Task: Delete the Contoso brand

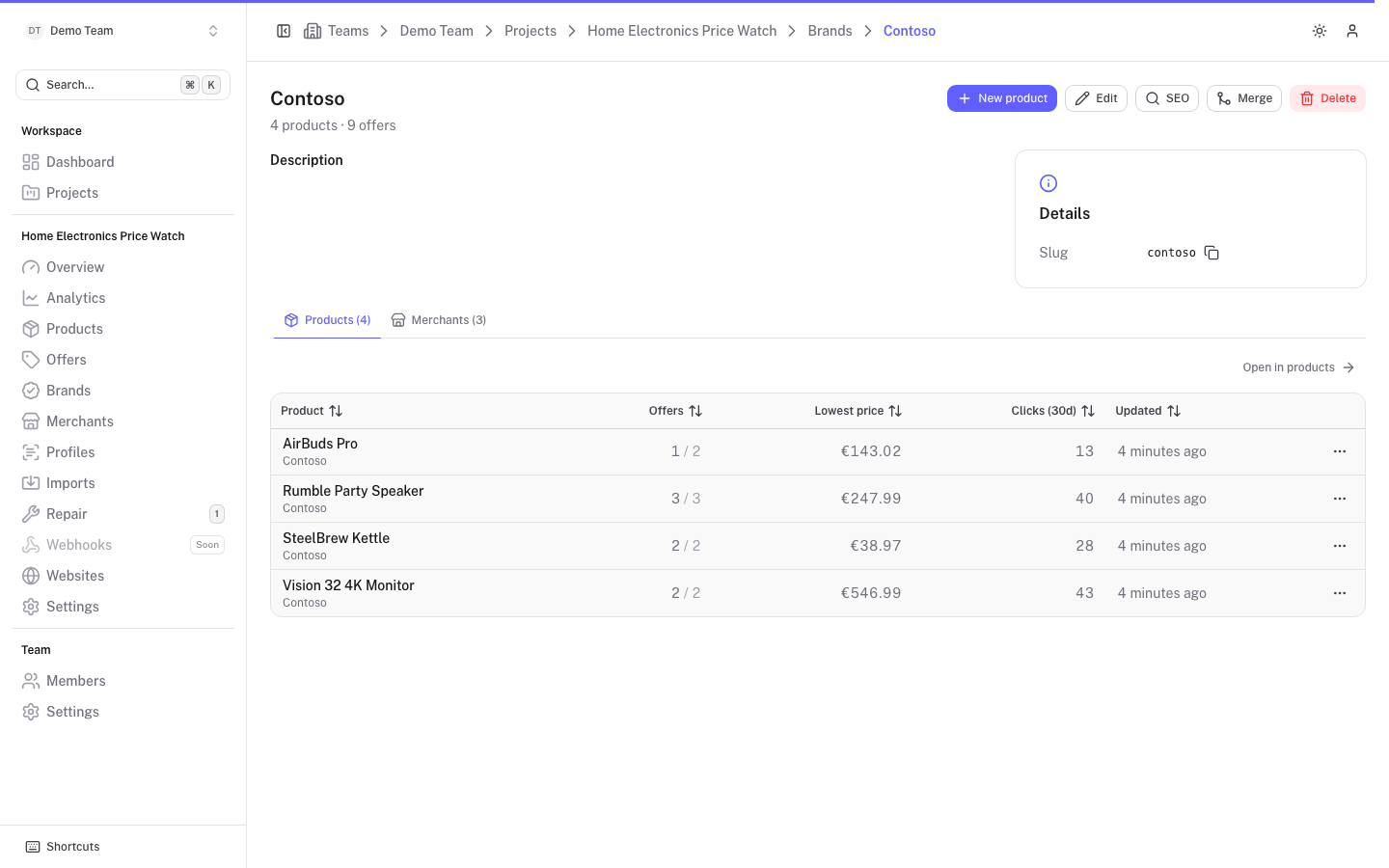Action: (1327, 98)
